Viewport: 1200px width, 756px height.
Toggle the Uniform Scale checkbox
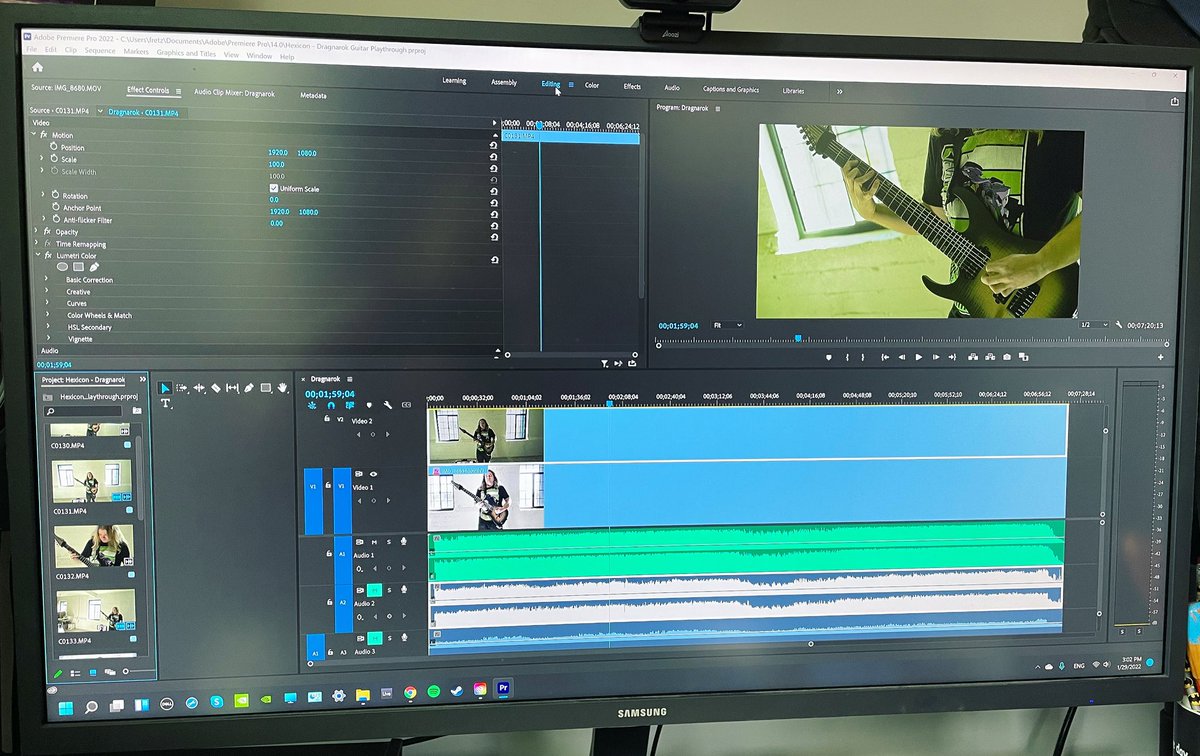coord(273,188)
